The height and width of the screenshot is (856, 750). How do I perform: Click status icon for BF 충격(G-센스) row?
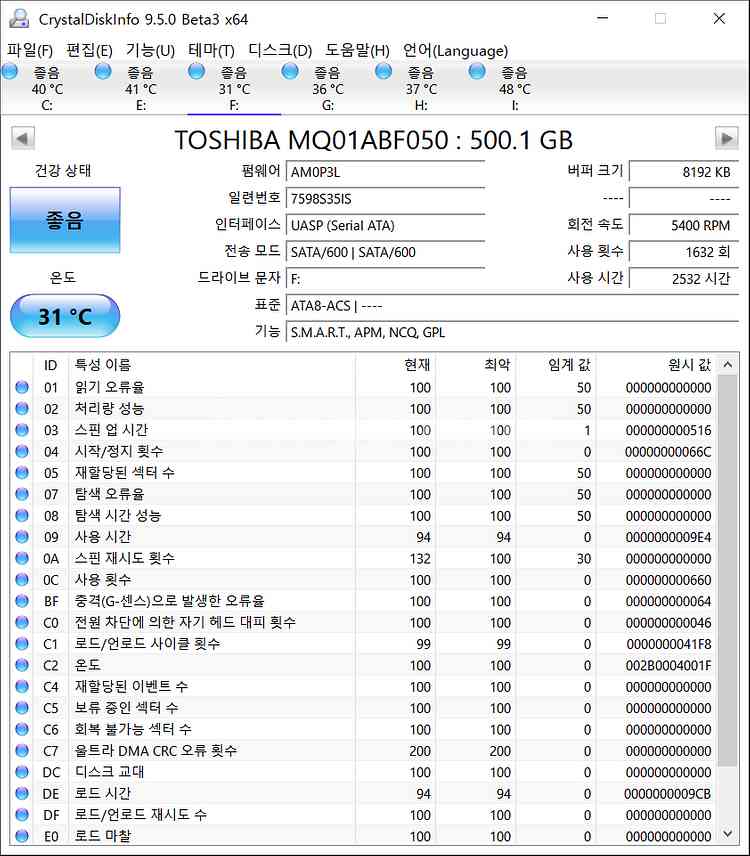22,601
